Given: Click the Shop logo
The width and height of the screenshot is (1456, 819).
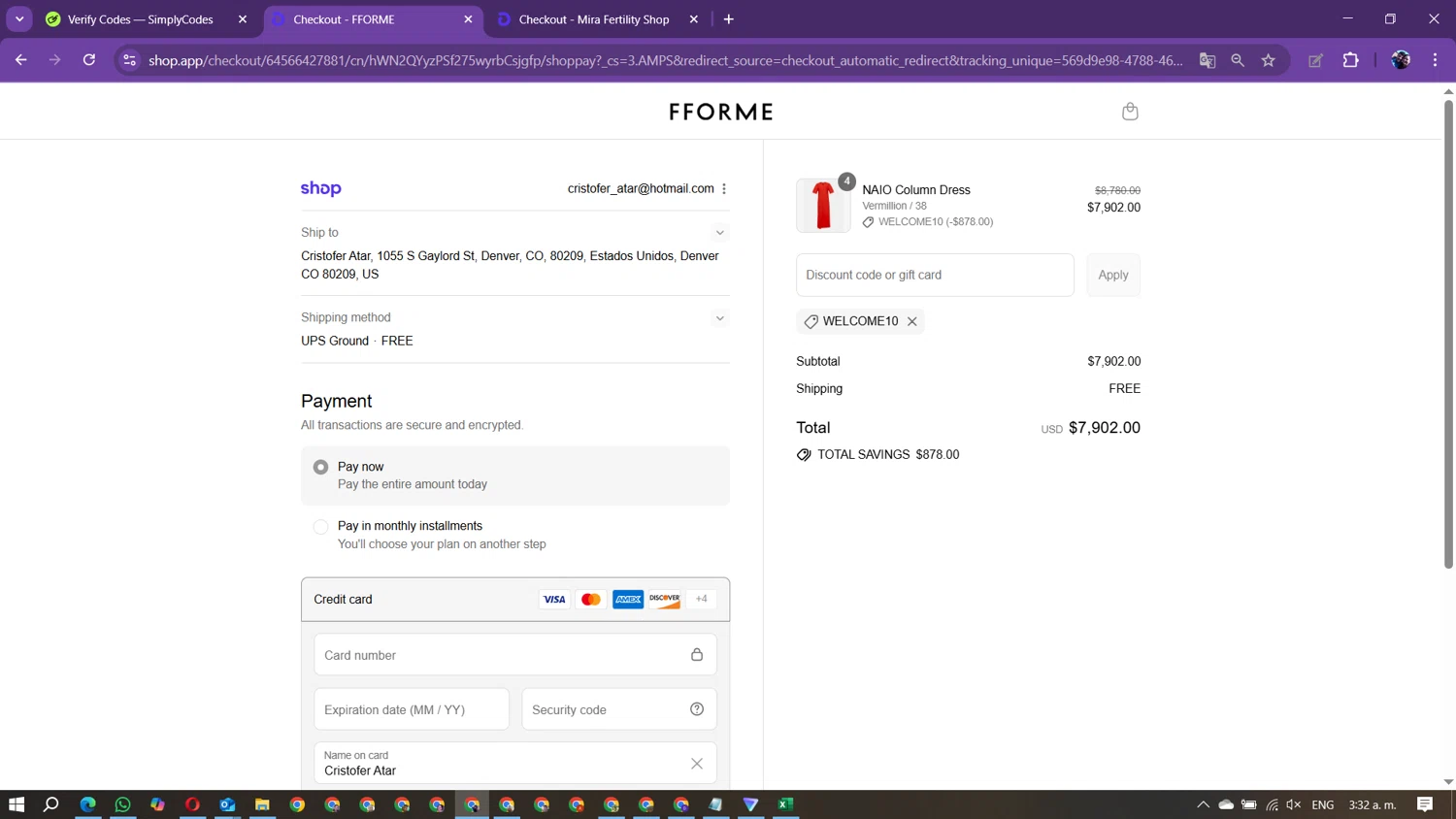Looking at the screenshot, I should pyautogui.click(x=321, y=188).
